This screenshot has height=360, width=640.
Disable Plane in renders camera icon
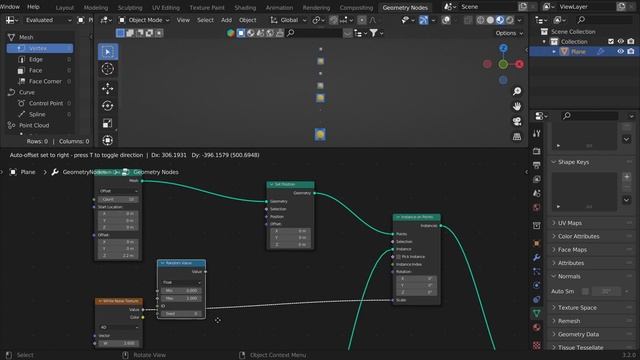tap(631, 51)
